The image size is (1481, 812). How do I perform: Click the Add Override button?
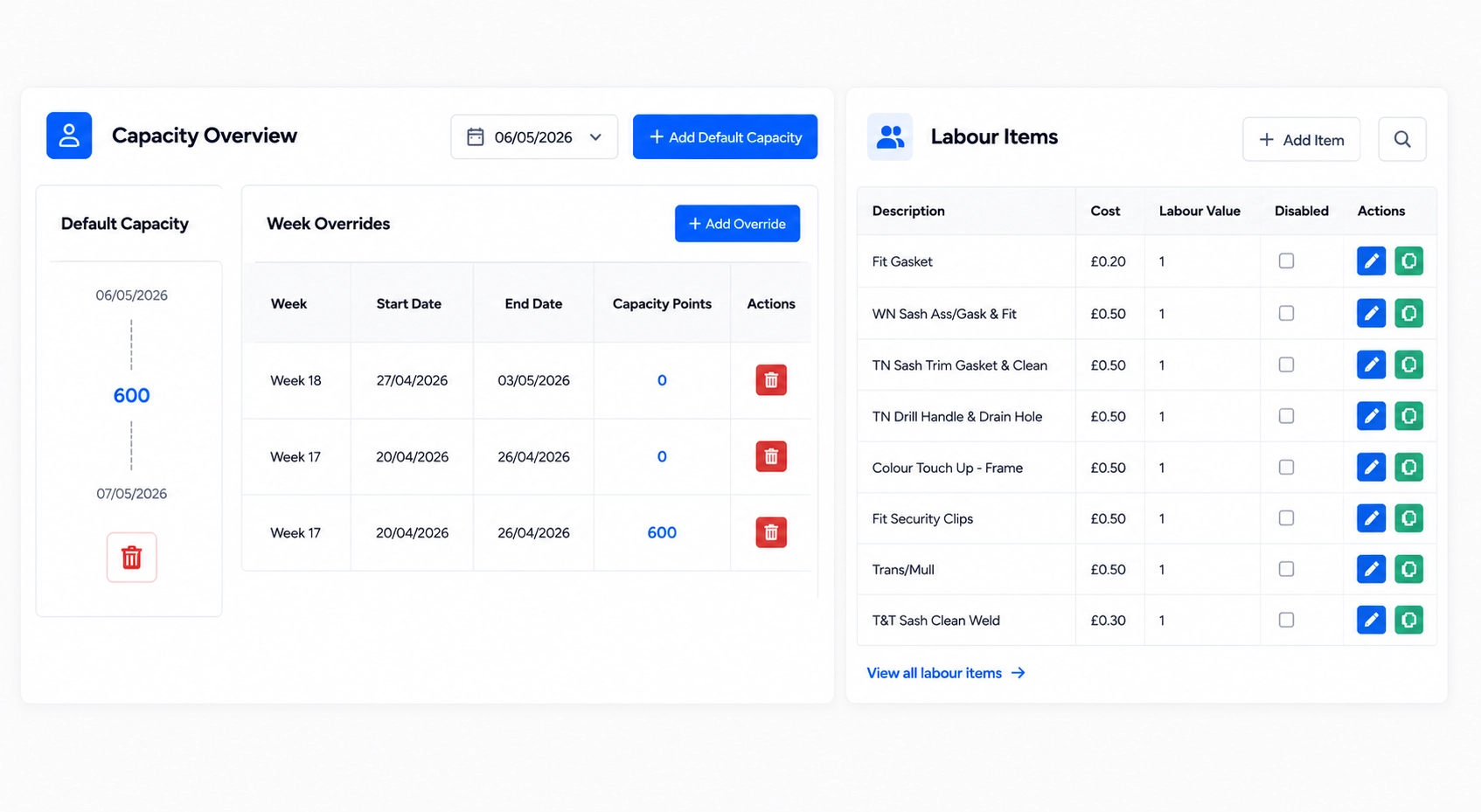(737, 224)
